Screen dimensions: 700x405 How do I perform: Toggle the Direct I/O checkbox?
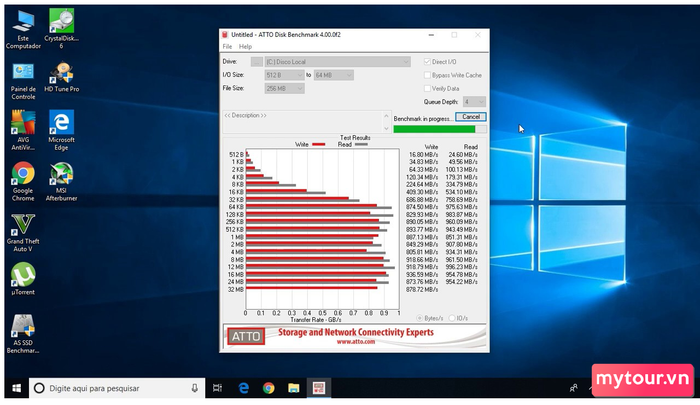coord(427,62)
